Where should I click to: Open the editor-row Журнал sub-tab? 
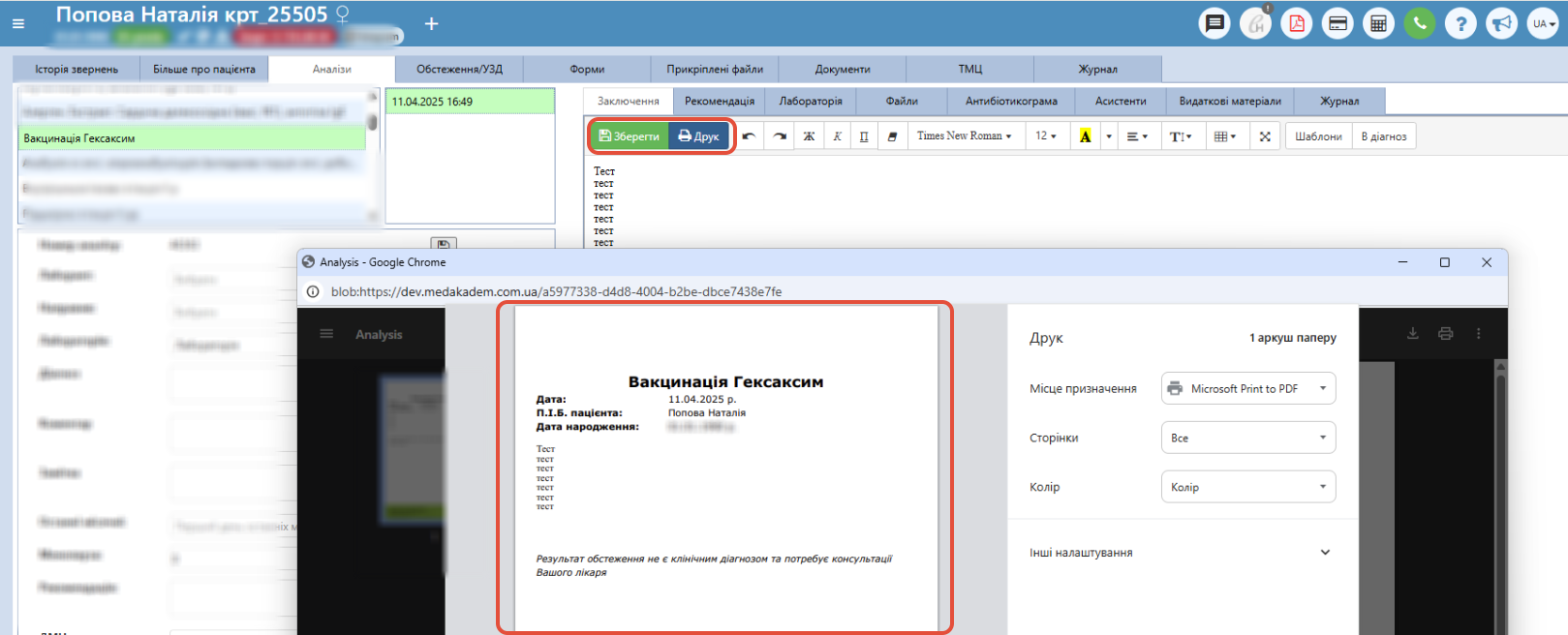pos(1339,101)
